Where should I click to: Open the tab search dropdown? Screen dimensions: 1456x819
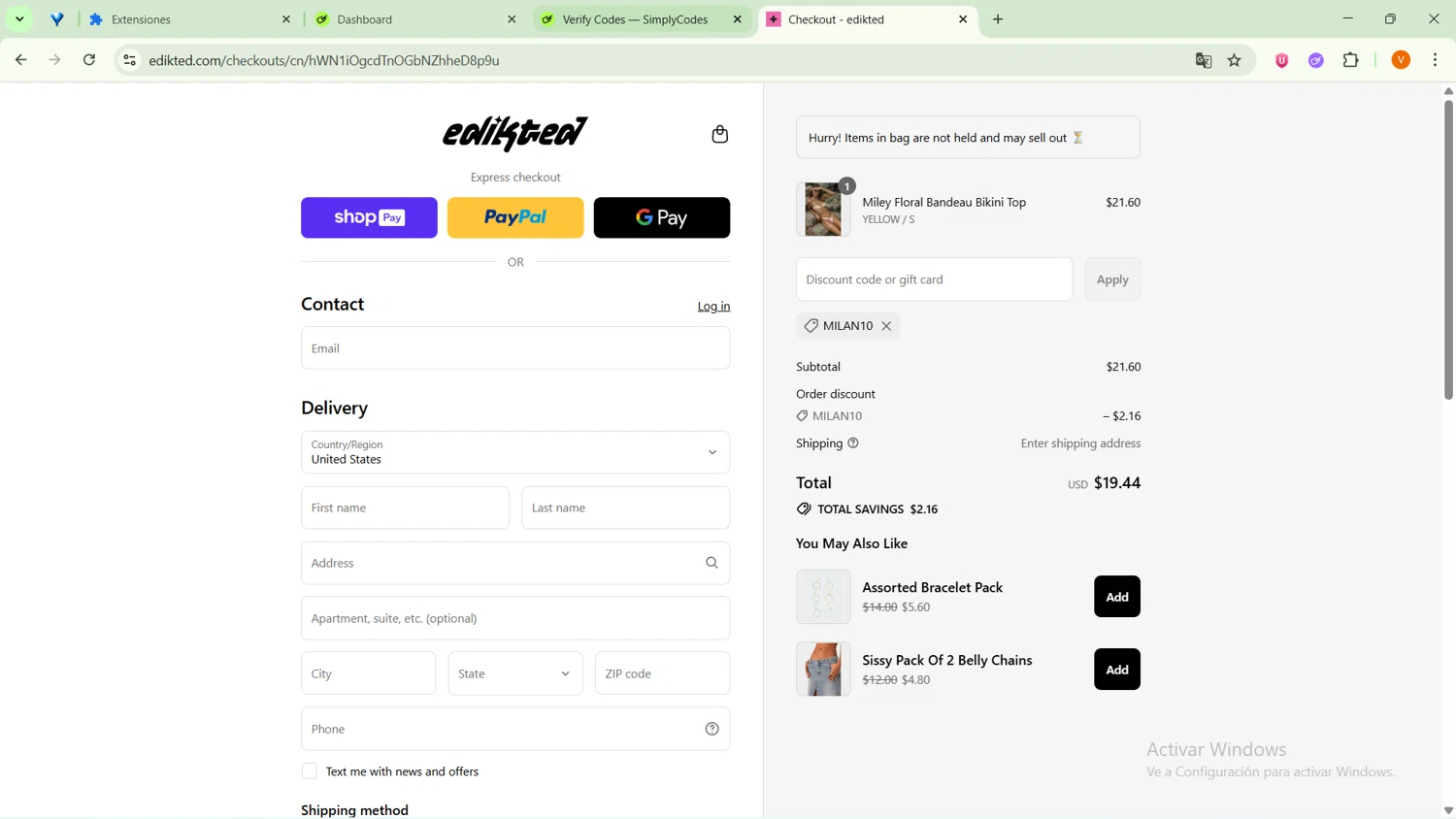click(19, 19)
